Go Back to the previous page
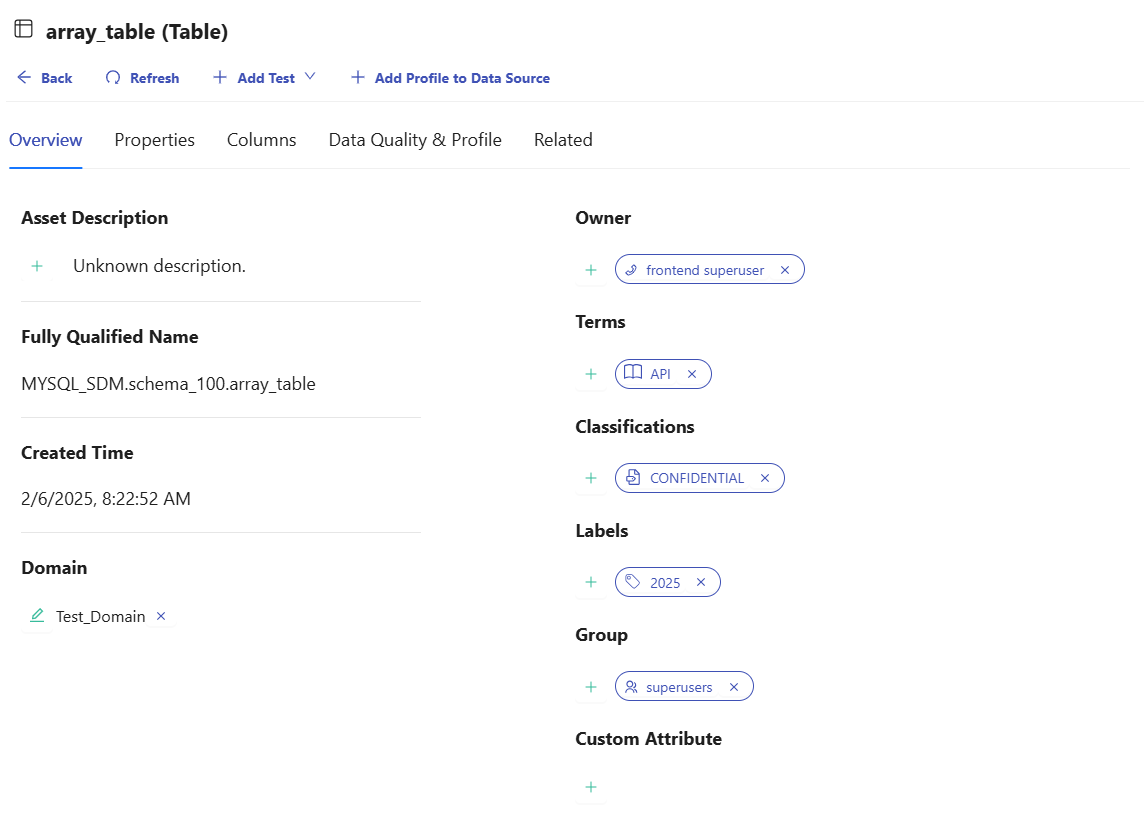 pyautogui.click(x=45, y=78)
